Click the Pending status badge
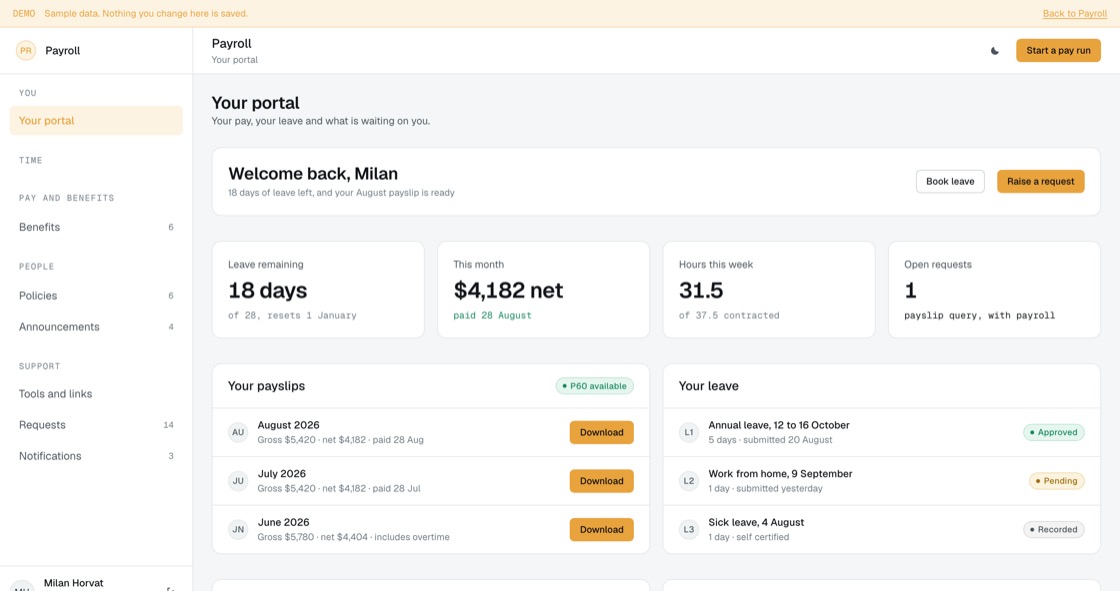Viewport: 1120px width, 591px height. point(1056,481)
